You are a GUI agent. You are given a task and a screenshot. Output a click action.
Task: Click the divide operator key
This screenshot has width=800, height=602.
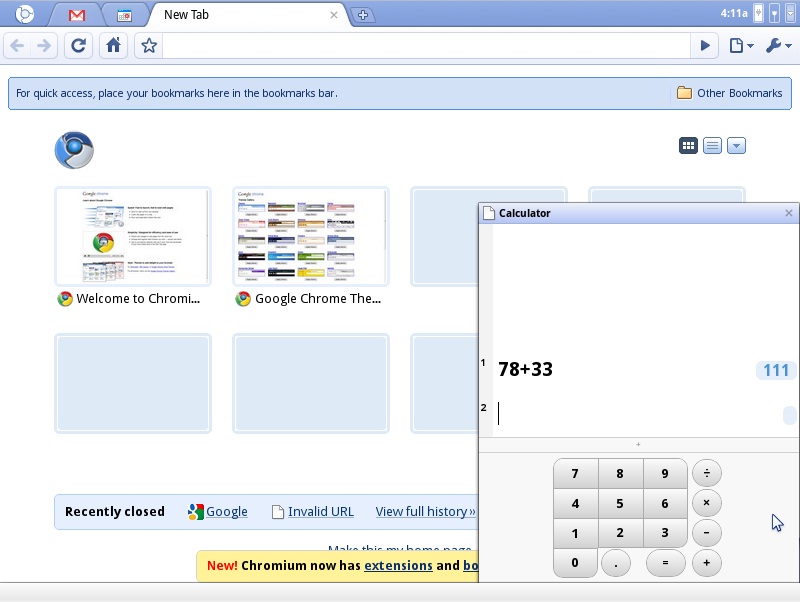pyautogui.click(x=707, y=473)
